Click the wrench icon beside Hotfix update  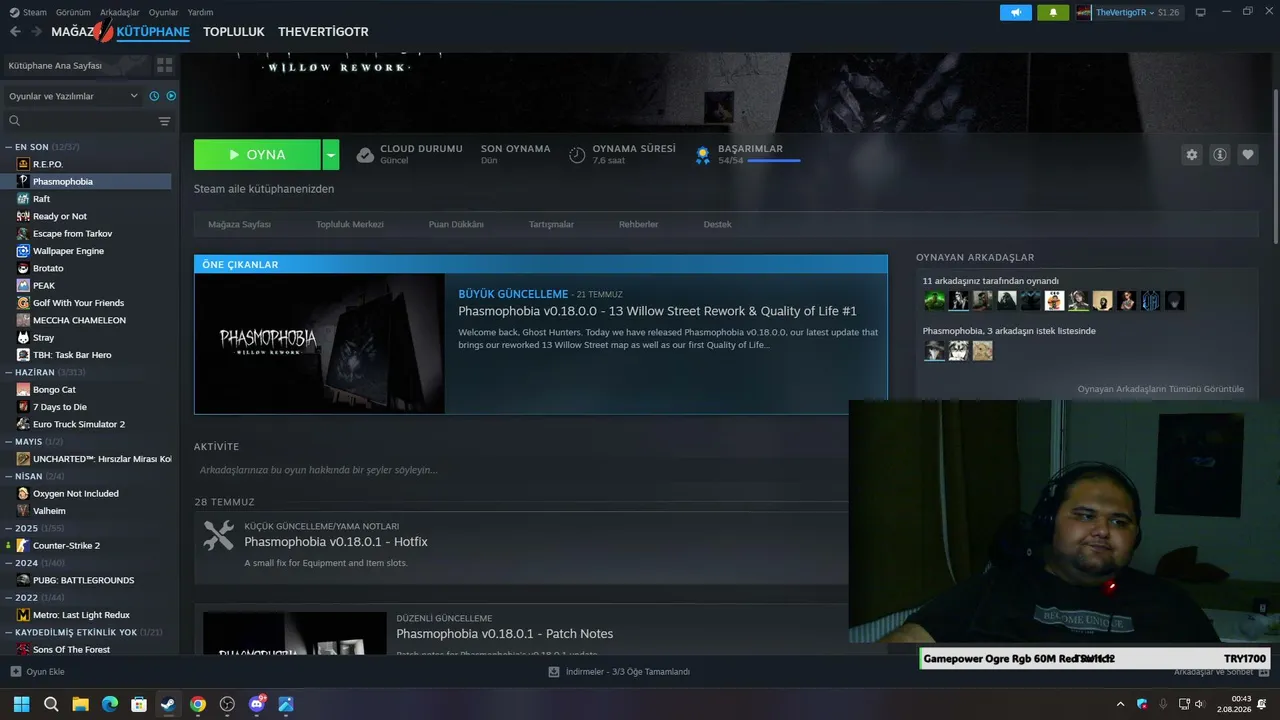[219, 536]
